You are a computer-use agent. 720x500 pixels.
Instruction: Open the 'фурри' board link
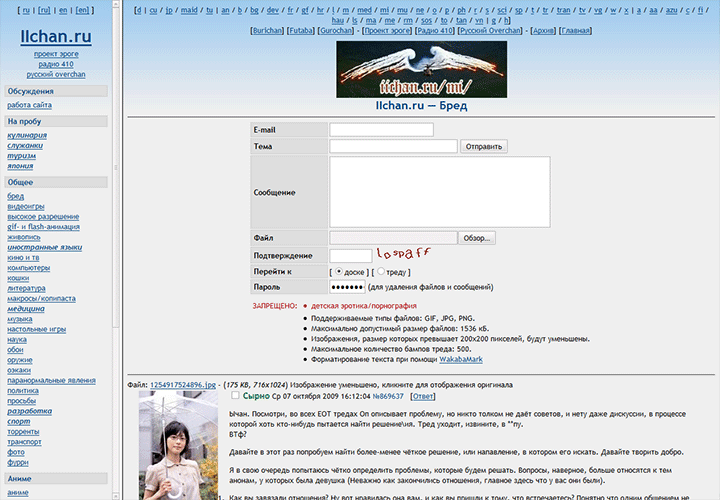(18, 462)
